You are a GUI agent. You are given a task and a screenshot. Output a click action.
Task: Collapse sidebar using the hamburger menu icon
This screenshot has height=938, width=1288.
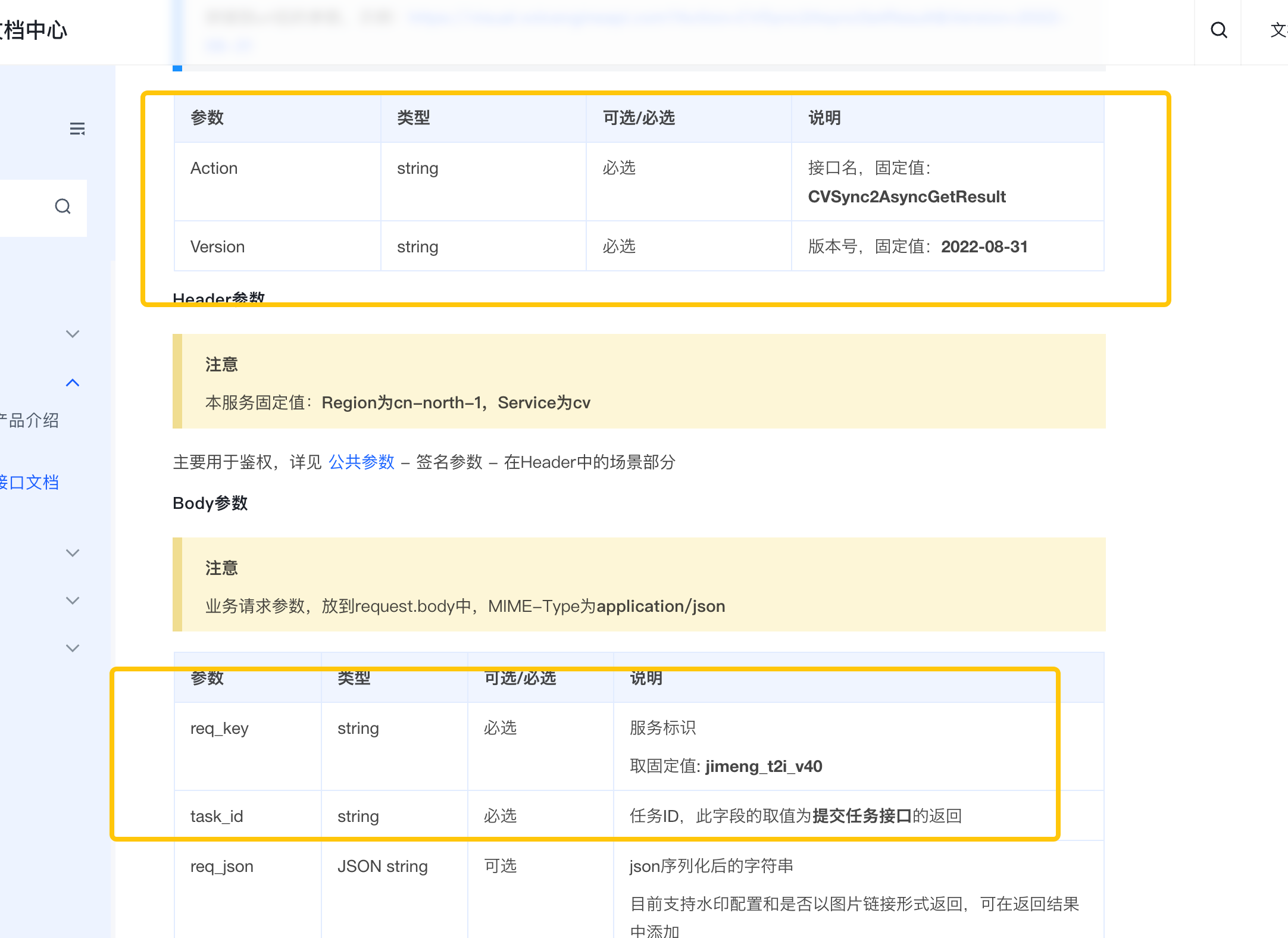(77, 129)
